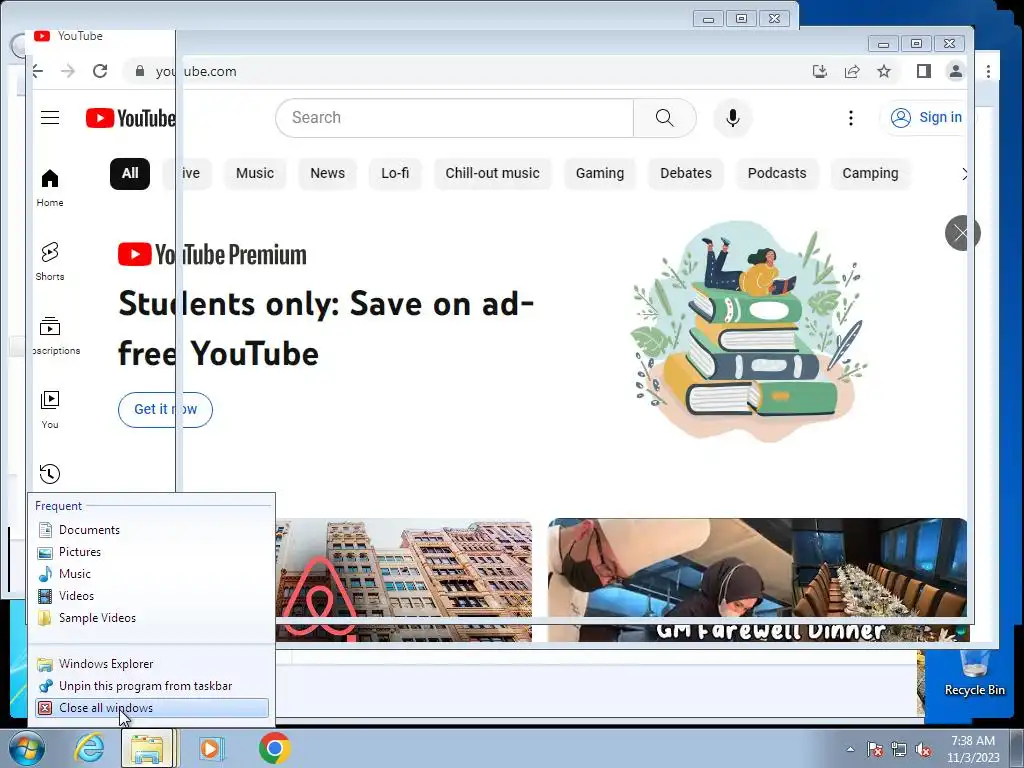The image size is (1024, 768).
Task: Click the install app icon in address bar
Action: click(x=820, y=71)
